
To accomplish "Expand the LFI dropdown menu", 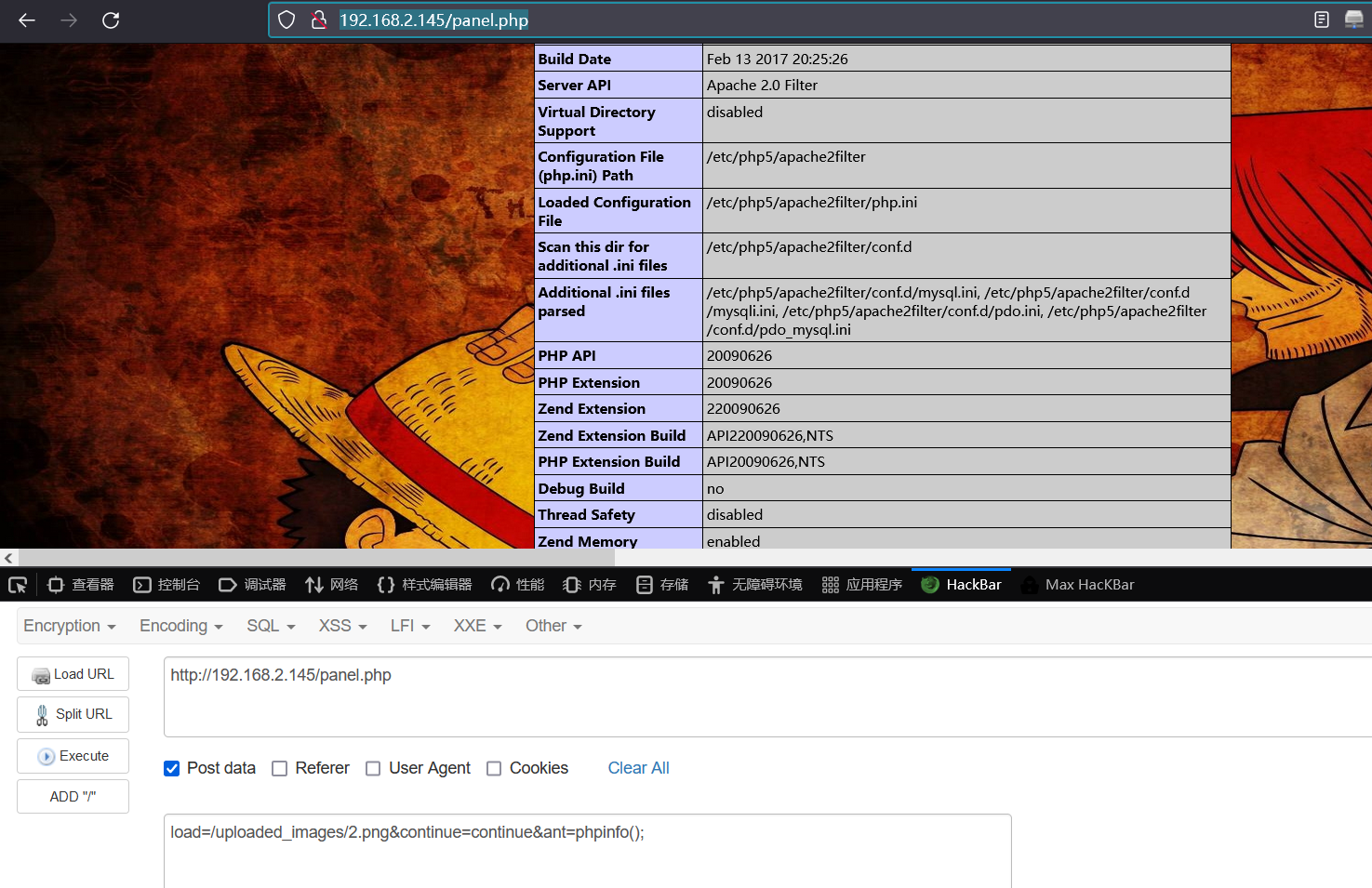I will tap(410, 626).
